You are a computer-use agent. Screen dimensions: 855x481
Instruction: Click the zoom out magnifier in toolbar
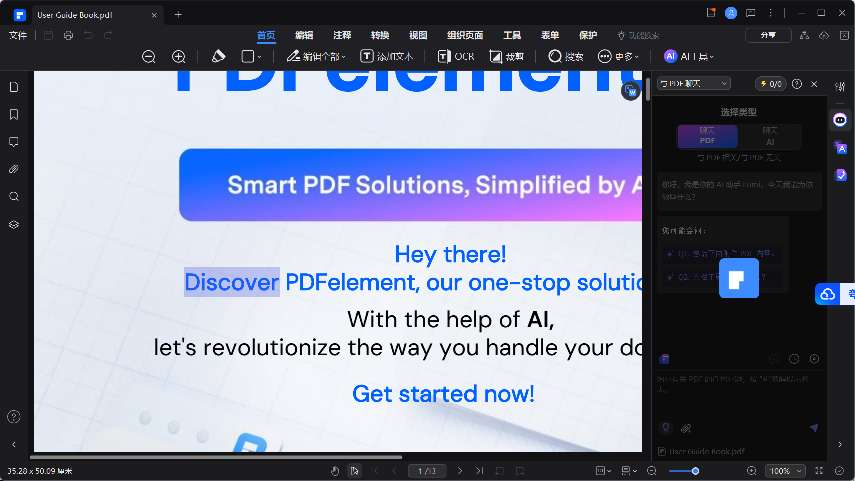point(149,57)
